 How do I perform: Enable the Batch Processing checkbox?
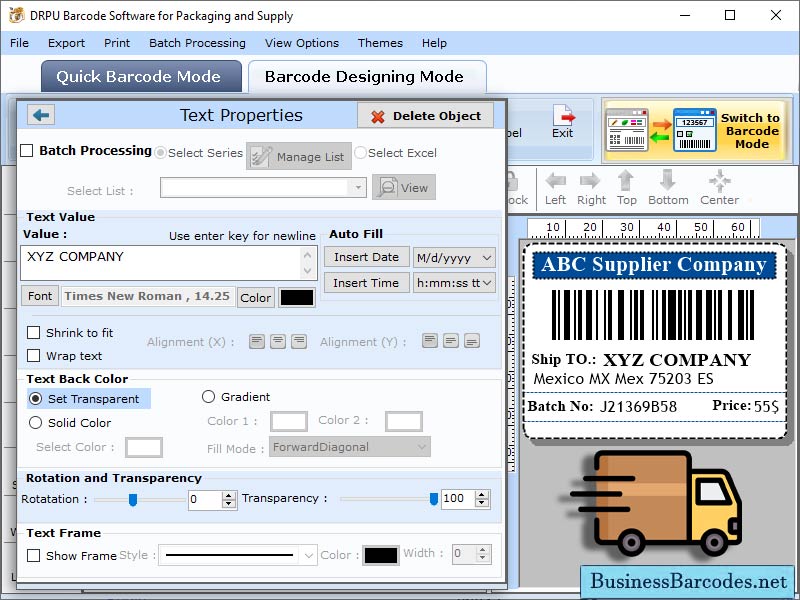tap(27, 150)
